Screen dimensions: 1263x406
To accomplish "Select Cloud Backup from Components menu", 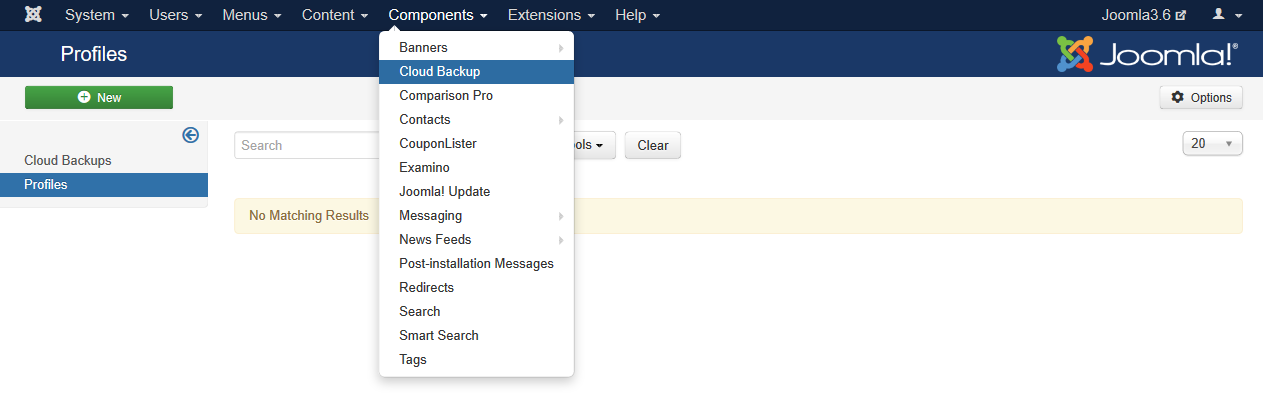I will [x=440, y=72].
